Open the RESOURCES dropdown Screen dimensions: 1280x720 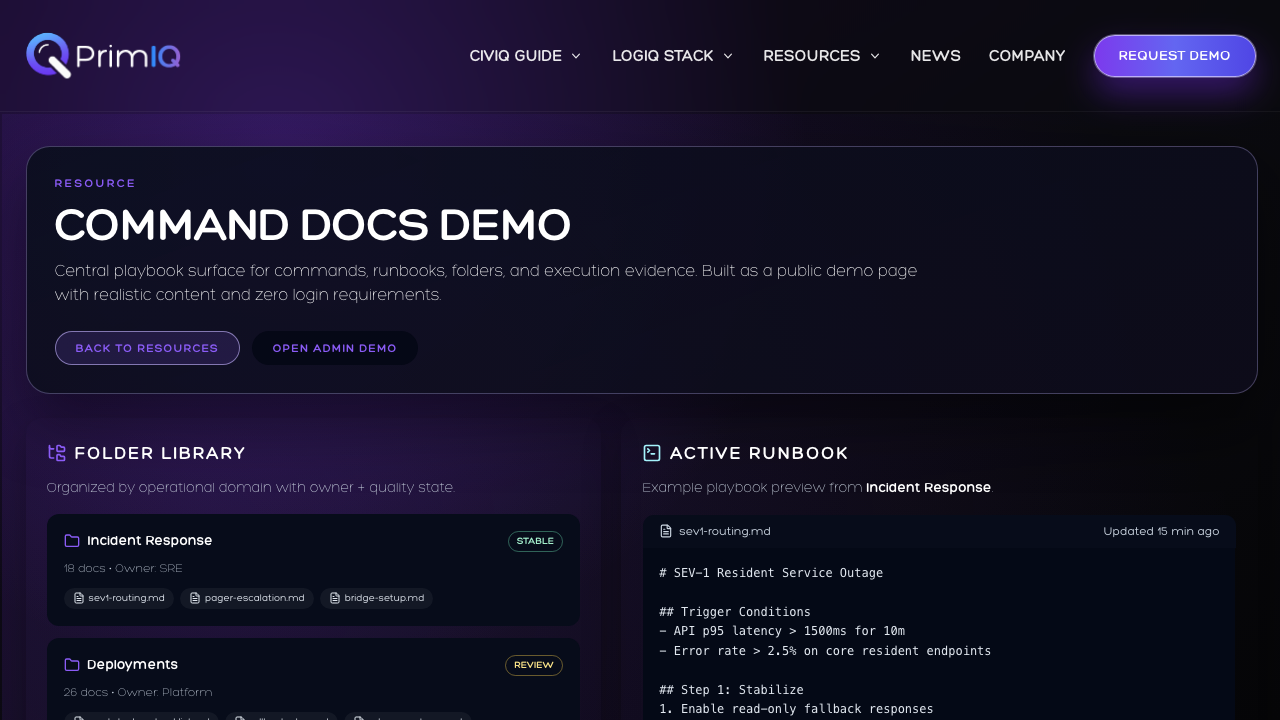tap(821, 56)
